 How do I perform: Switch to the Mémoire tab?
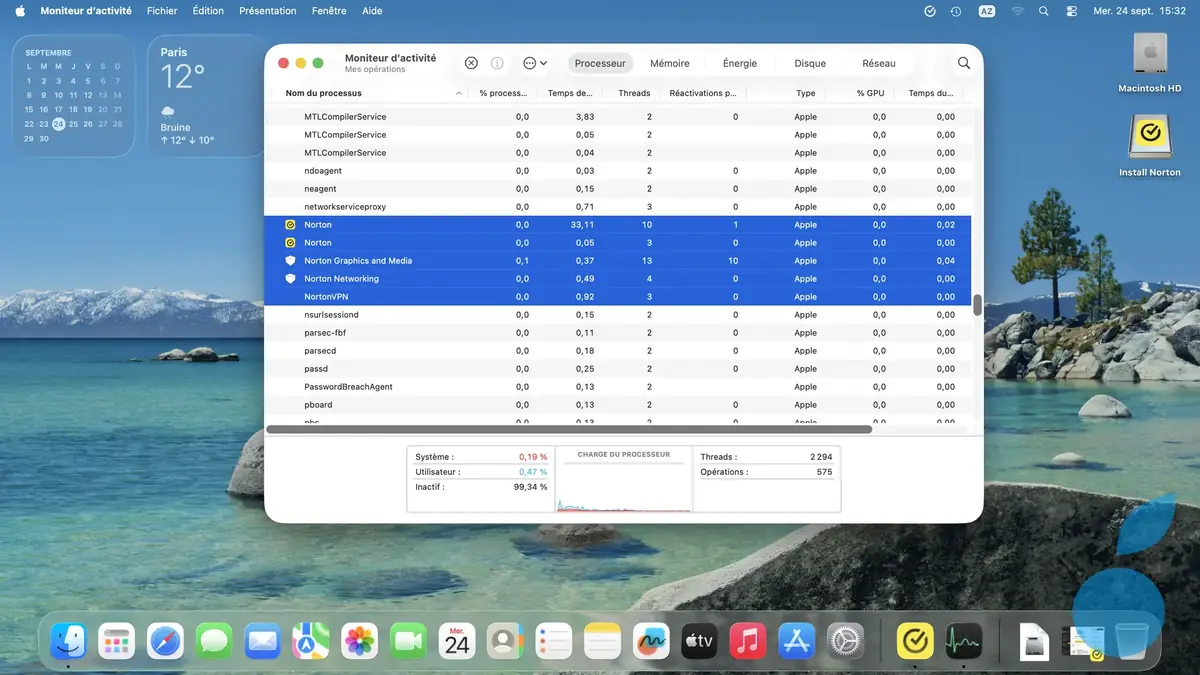[669, 62]
